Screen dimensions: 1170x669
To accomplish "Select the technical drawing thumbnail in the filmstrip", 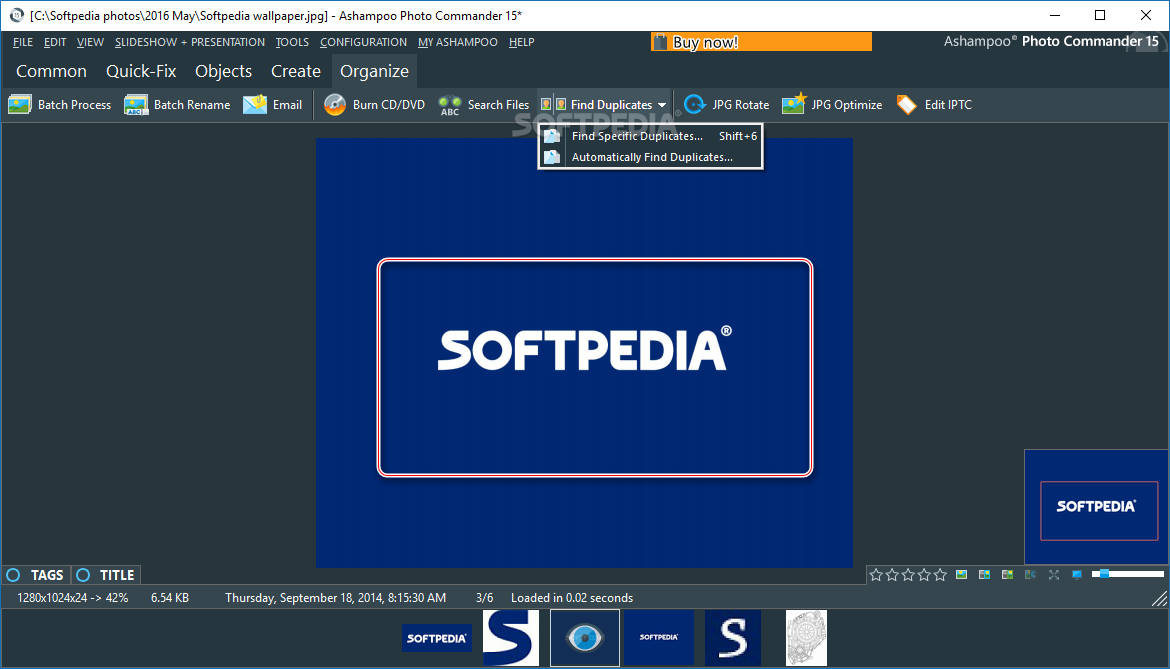I will tap(807, 638).
